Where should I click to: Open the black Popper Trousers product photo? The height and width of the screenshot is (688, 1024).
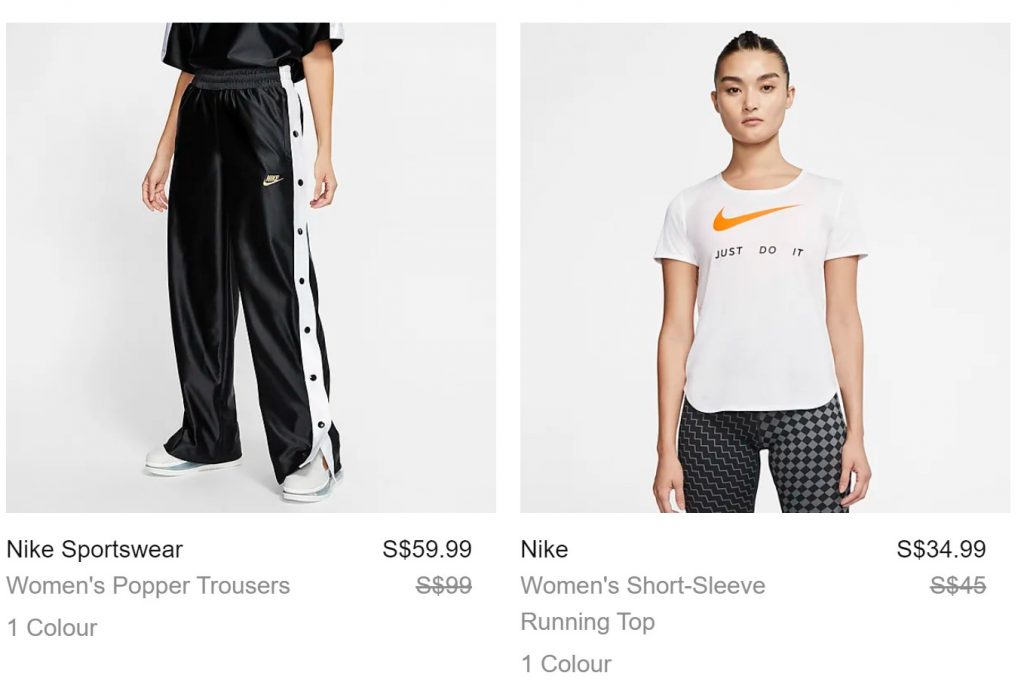[251, 268]
